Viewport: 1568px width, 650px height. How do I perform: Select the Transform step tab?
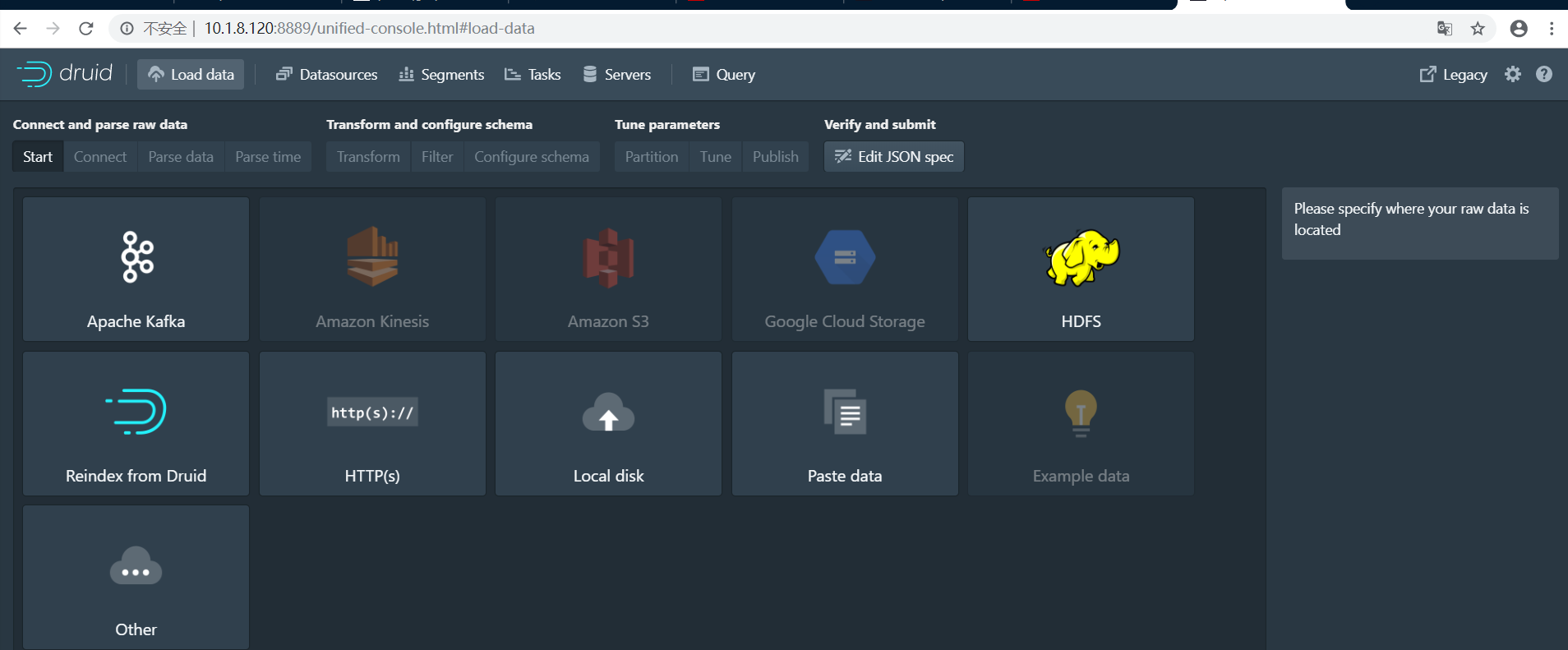(368, 156)
